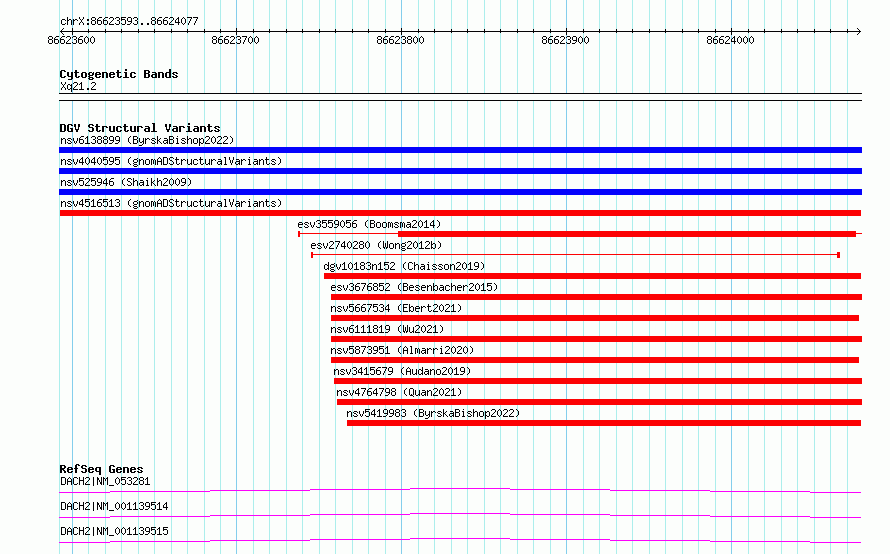Image resolution: width=890 pixels, height=554 pixels.
Task: Click the thin red line of esv2740280
Action: [x=575, y=255]
